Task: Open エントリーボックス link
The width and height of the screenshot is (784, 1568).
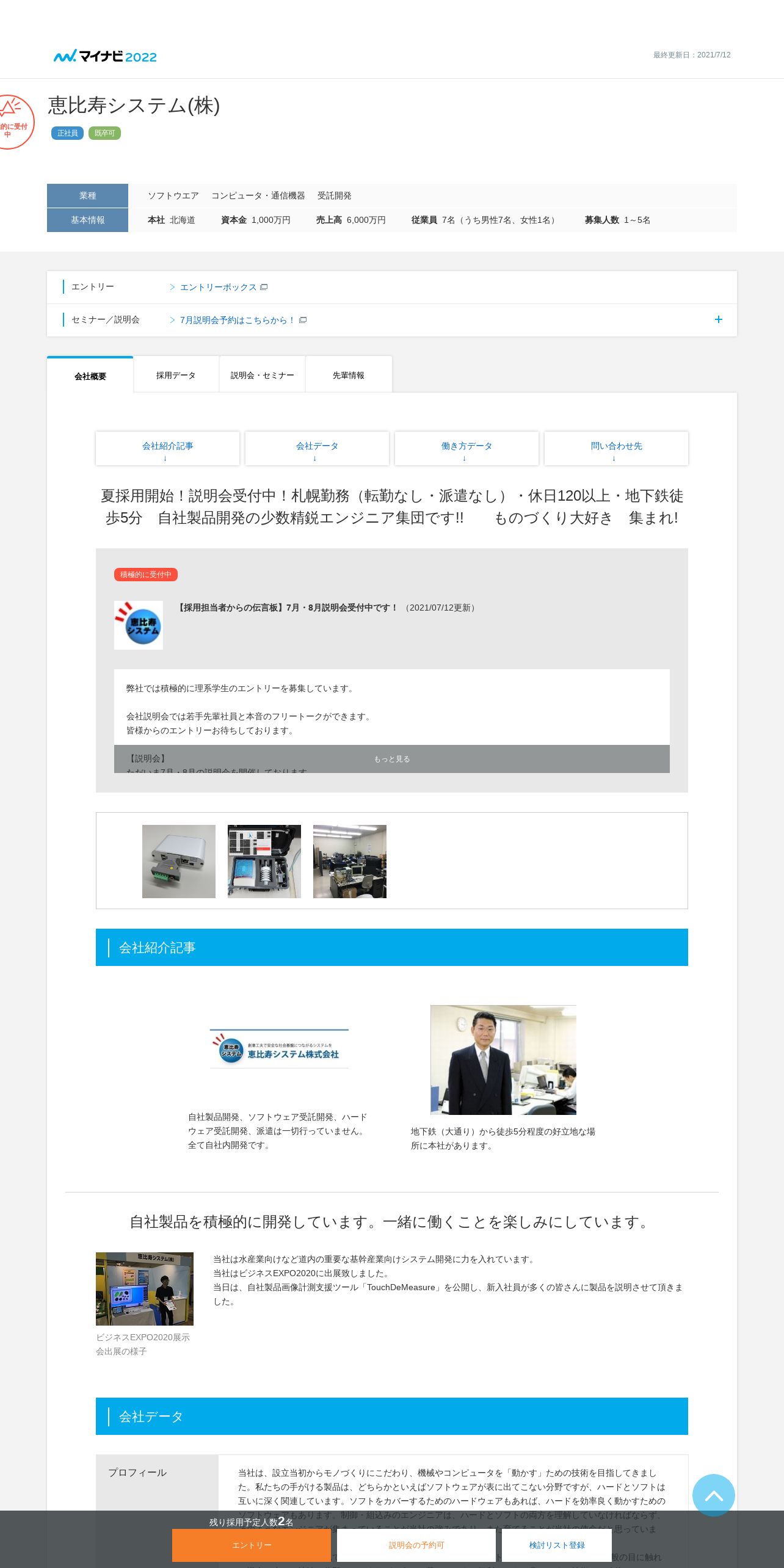Action: click(218, 287)
